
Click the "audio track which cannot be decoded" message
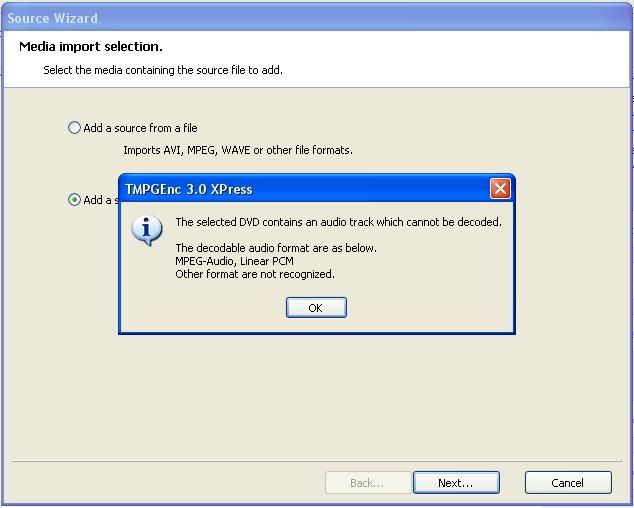[x=338, y=222]
